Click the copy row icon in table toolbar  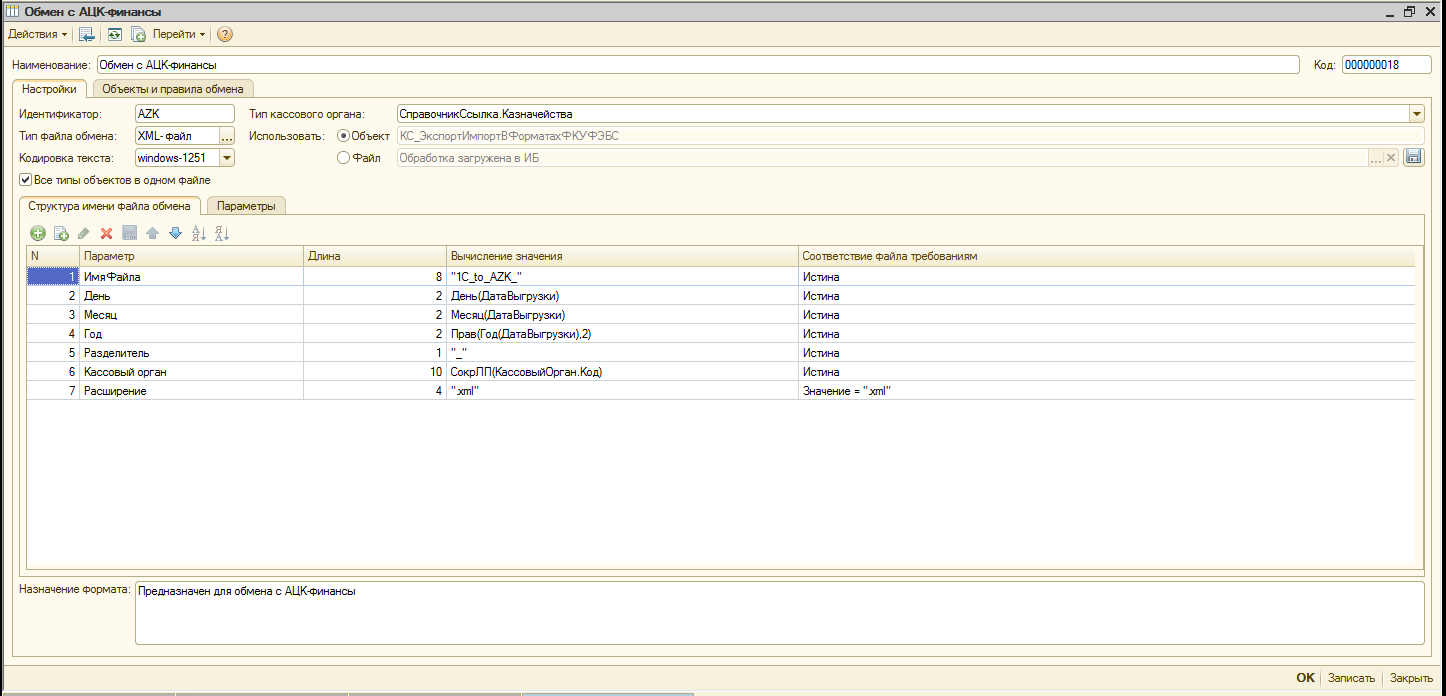click(61, 233)
